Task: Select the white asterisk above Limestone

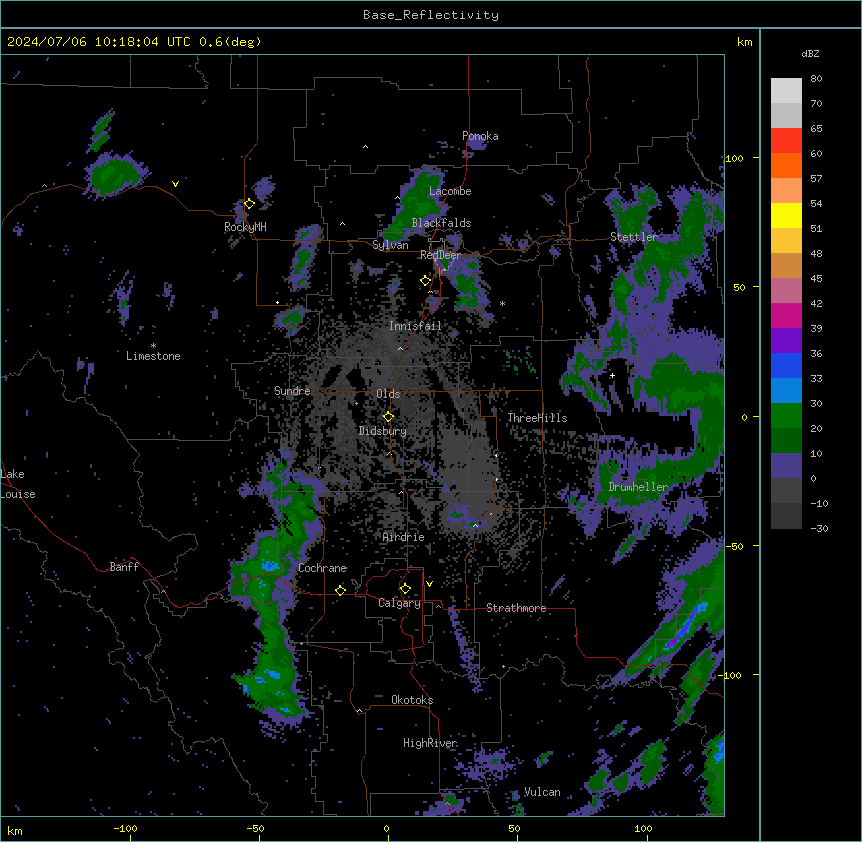Action: coord(153,346)
